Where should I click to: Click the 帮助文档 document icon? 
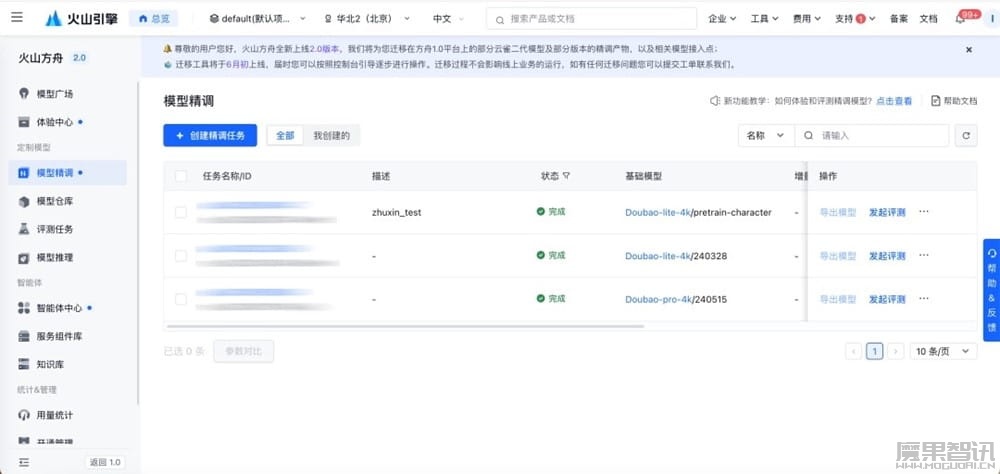pyautogui.click(x=936, y=101)
